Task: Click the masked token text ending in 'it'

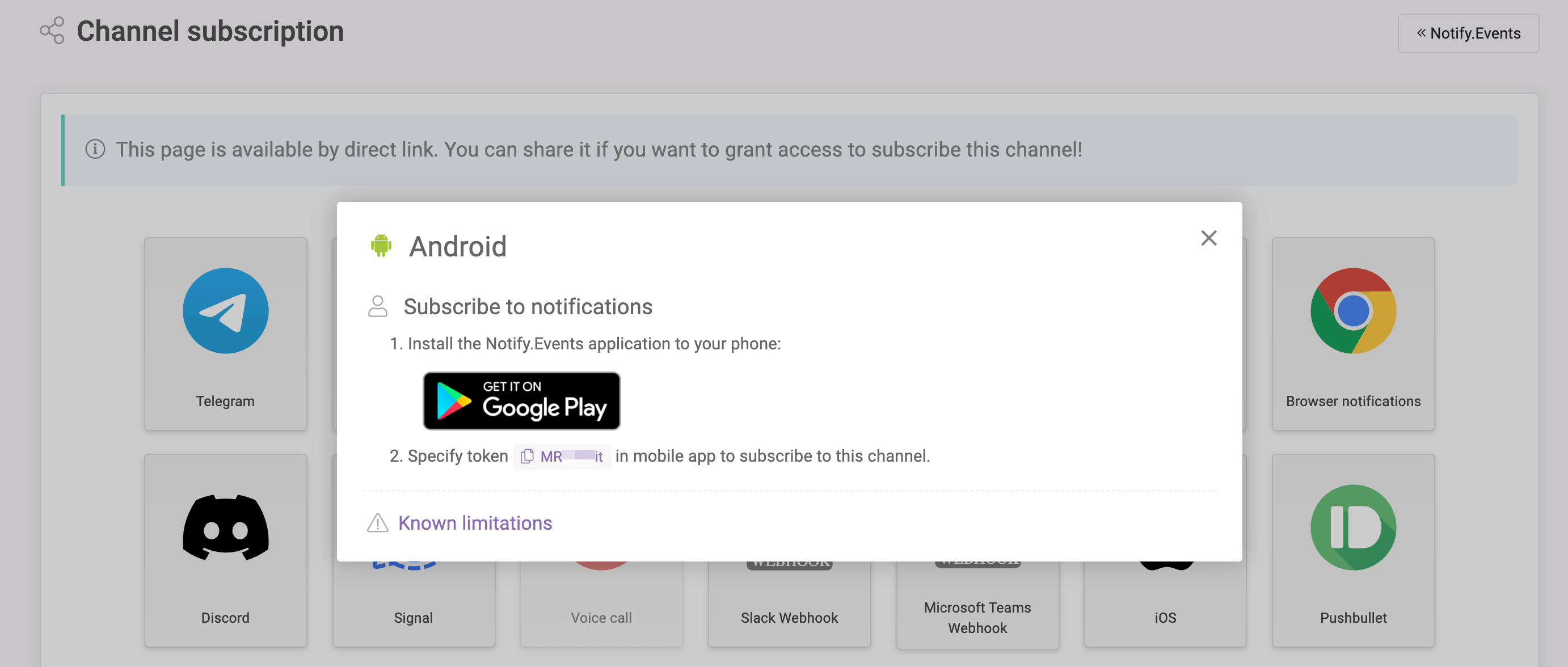Action: 571,456
